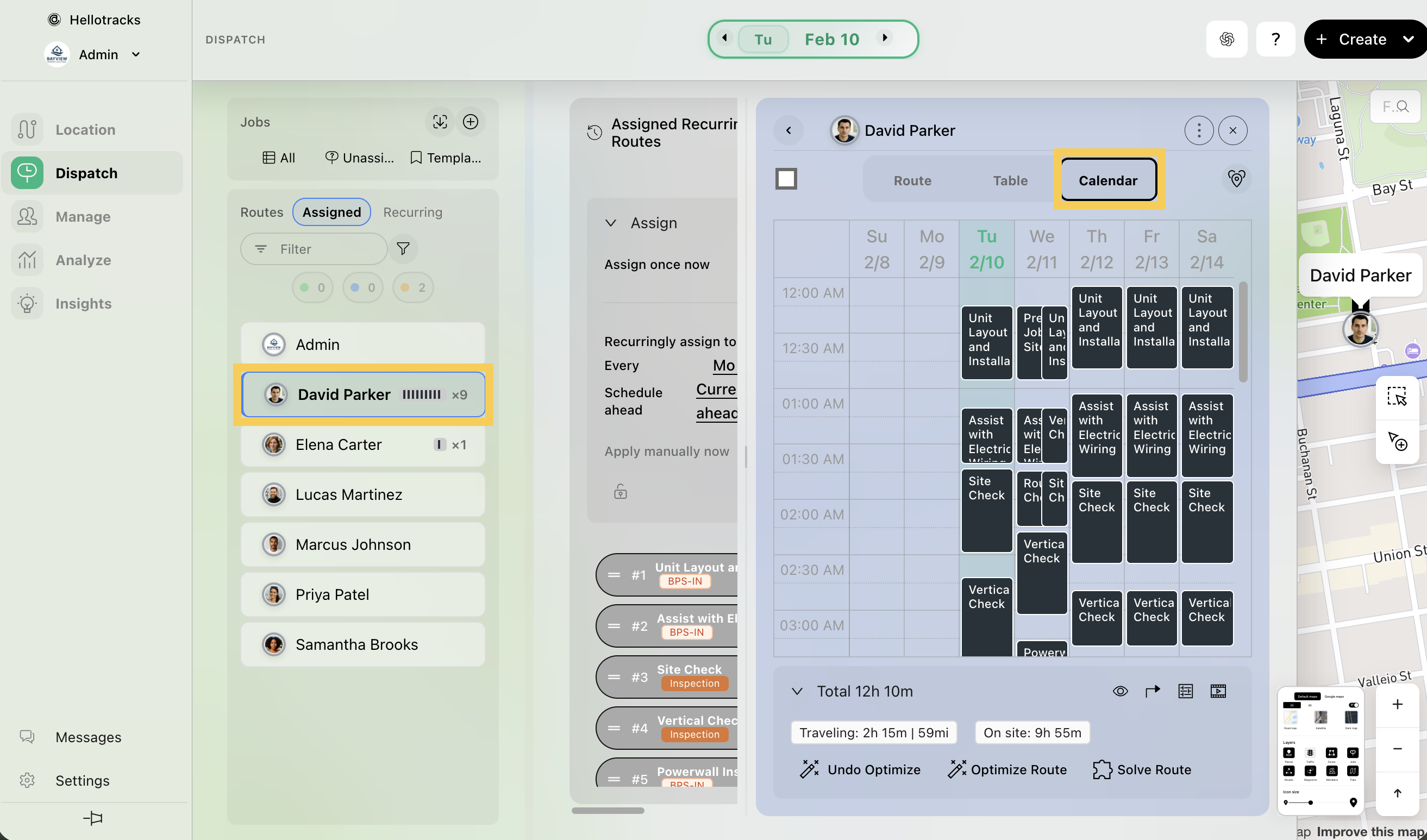Toggle the route visibility eye icon
The image size is (1427, 840).
1119,691
